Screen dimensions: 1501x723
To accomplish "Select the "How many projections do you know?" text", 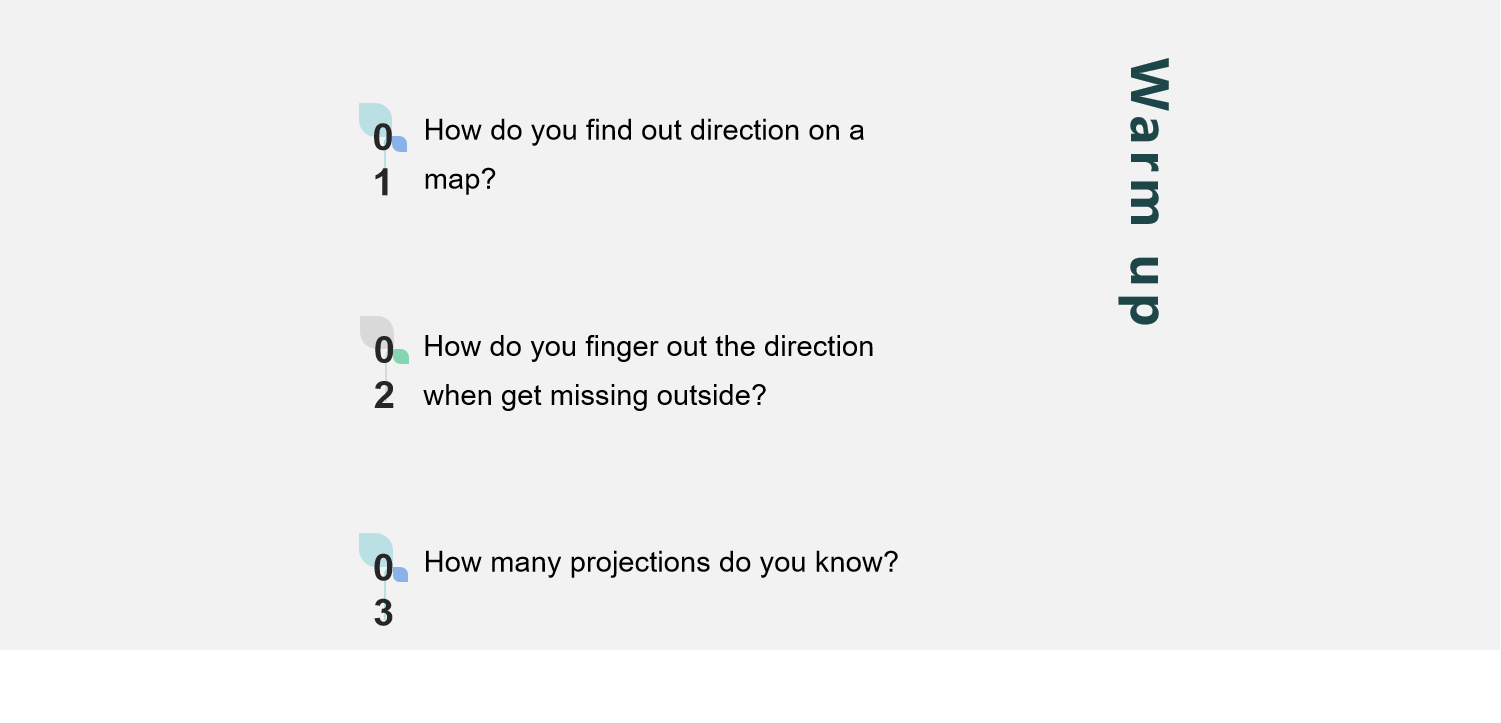I will tap(660, 562).
